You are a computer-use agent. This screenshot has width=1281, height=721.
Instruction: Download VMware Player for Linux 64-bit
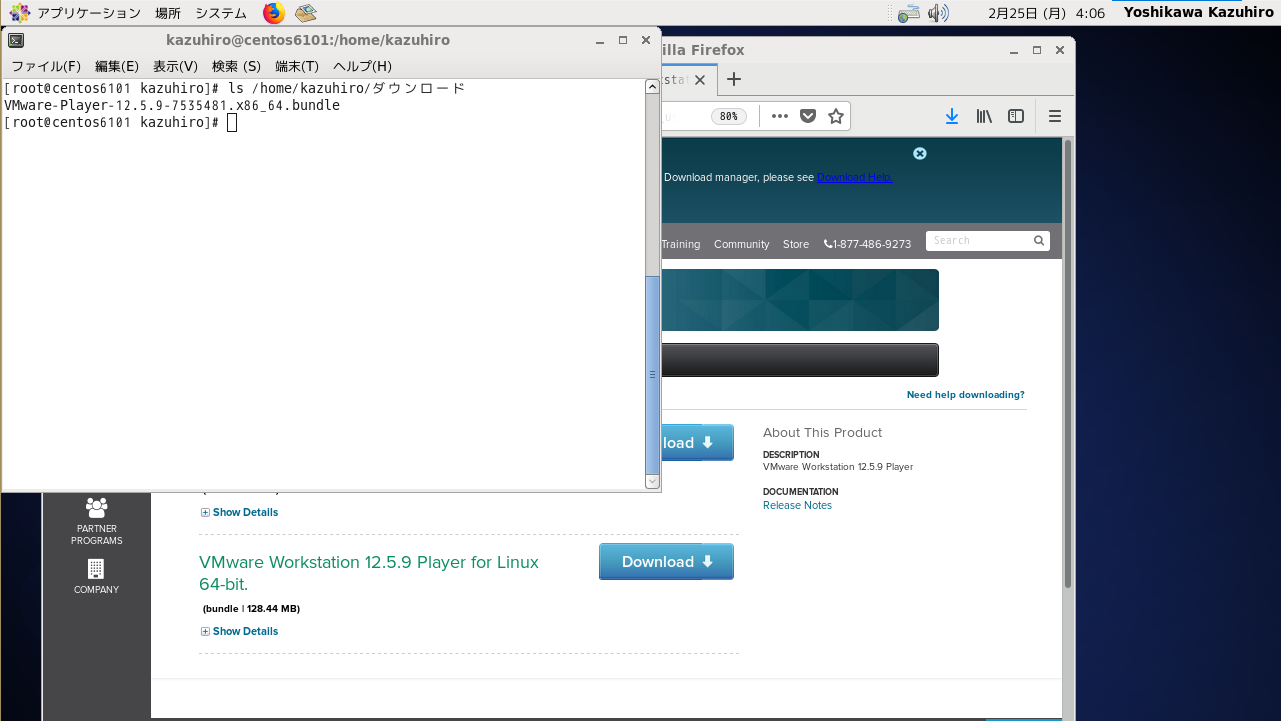[666, 562]
